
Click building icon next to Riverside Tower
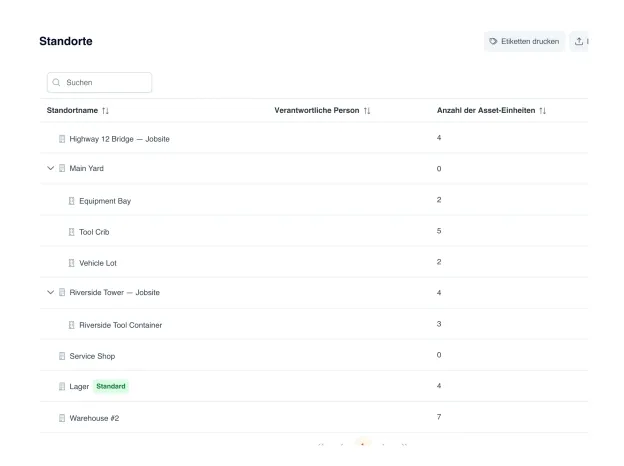pyautogui.click(x=62, y=292)
